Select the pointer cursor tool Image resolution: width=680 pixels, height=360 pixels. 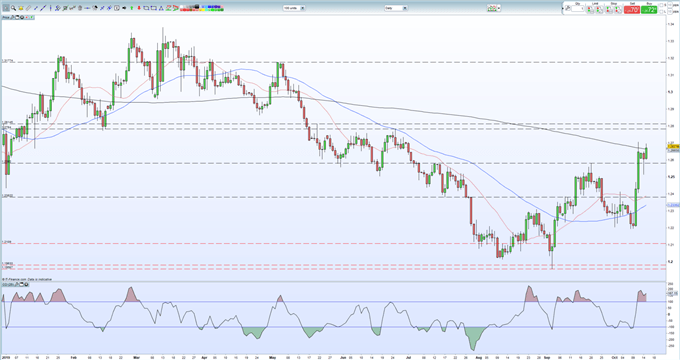[x=6, y=8]
